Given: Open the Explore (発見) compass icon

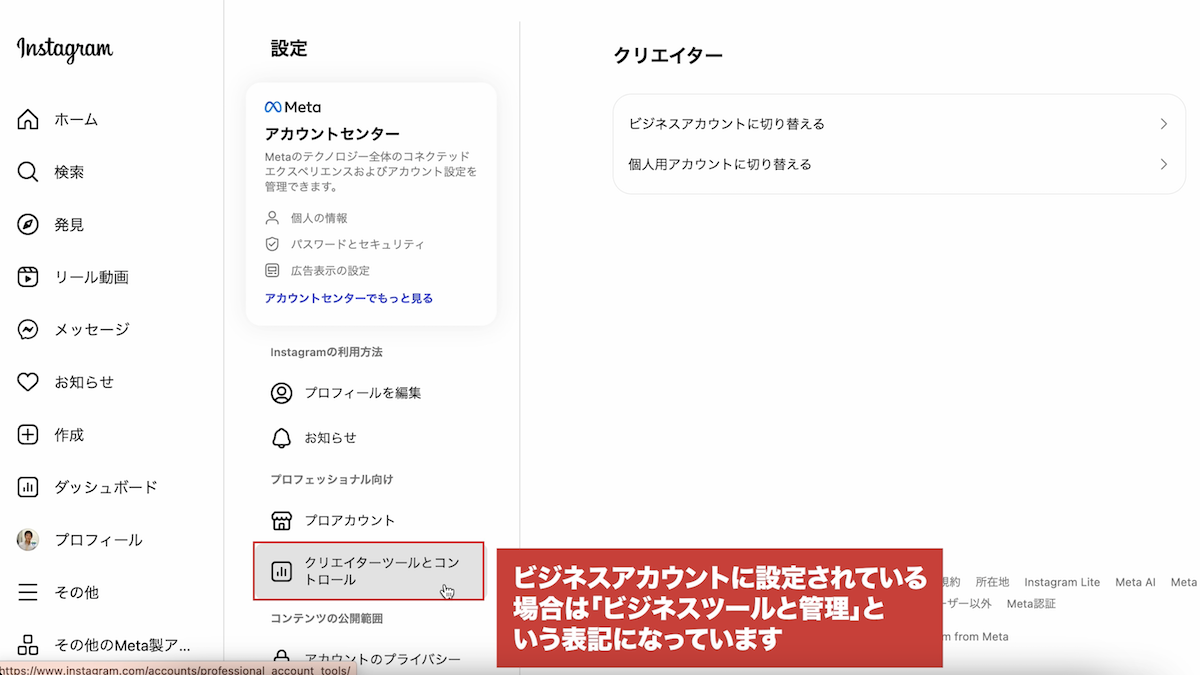Looking at the screenshot, I should [28, 225].
